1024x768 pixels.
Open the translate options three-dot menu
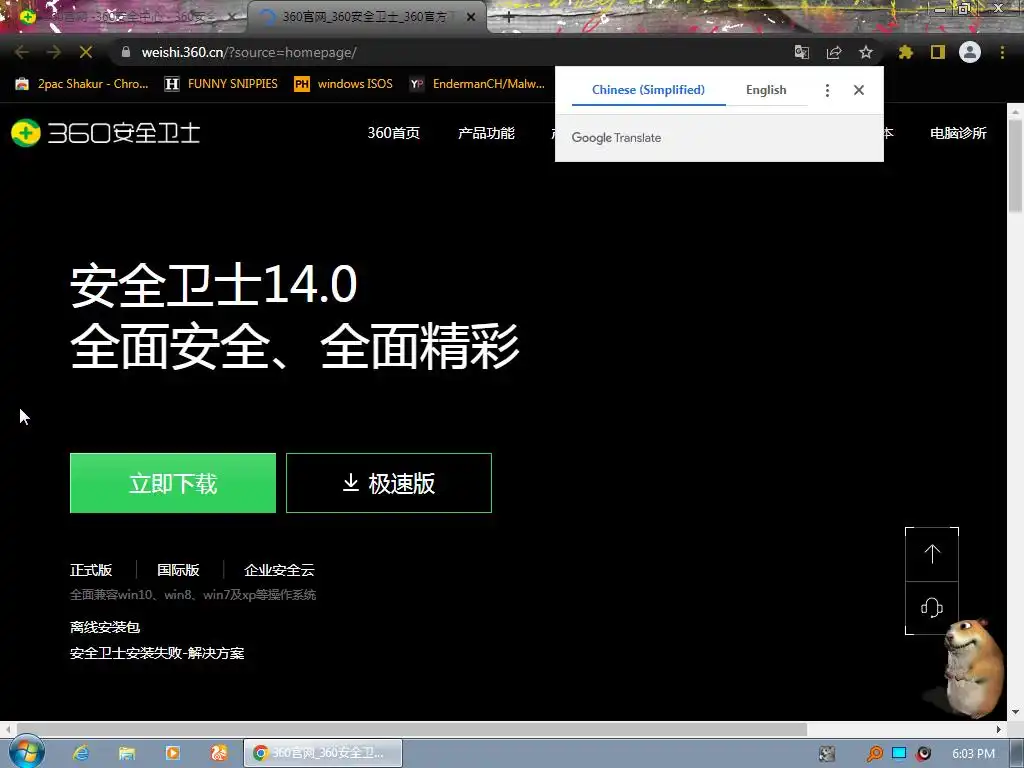[x=827, y=90]
